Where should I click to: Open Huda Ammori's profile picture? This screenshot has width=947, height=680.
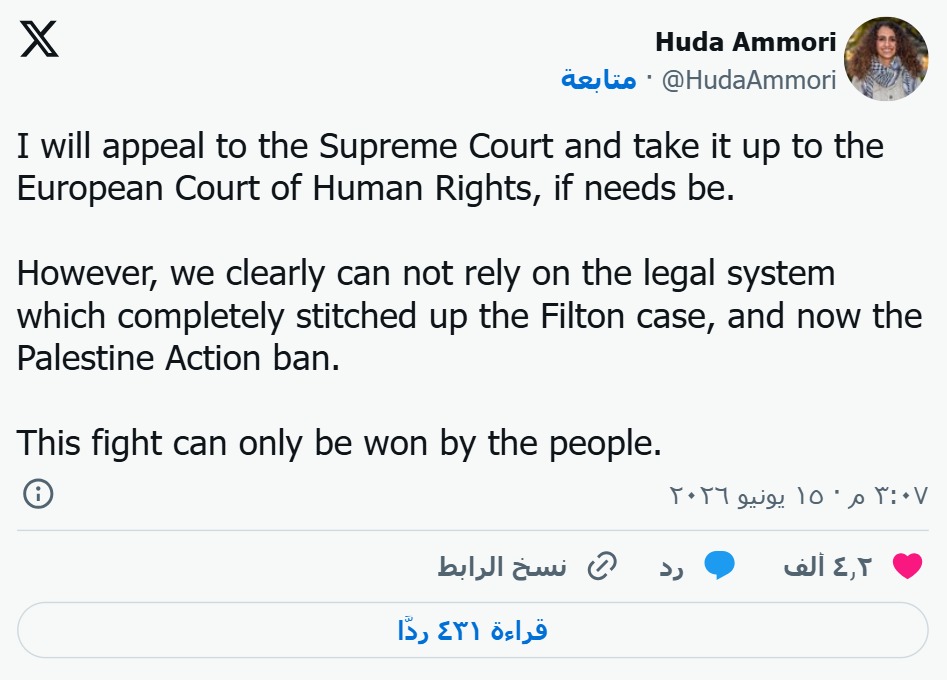click(x=886, y=59)
